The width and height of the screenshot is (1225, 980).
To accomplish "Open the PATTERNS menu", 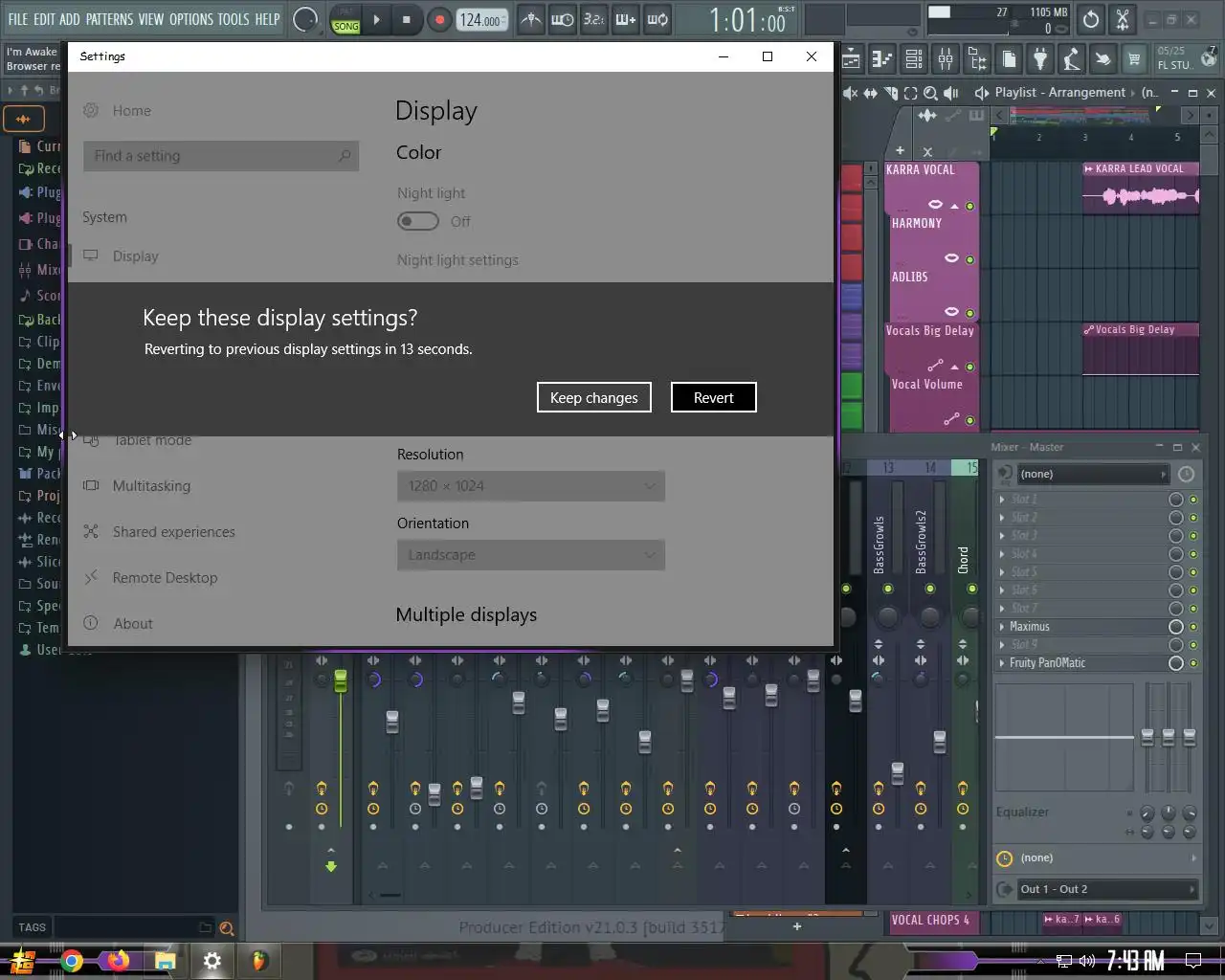I will click(x=109, y=19).
